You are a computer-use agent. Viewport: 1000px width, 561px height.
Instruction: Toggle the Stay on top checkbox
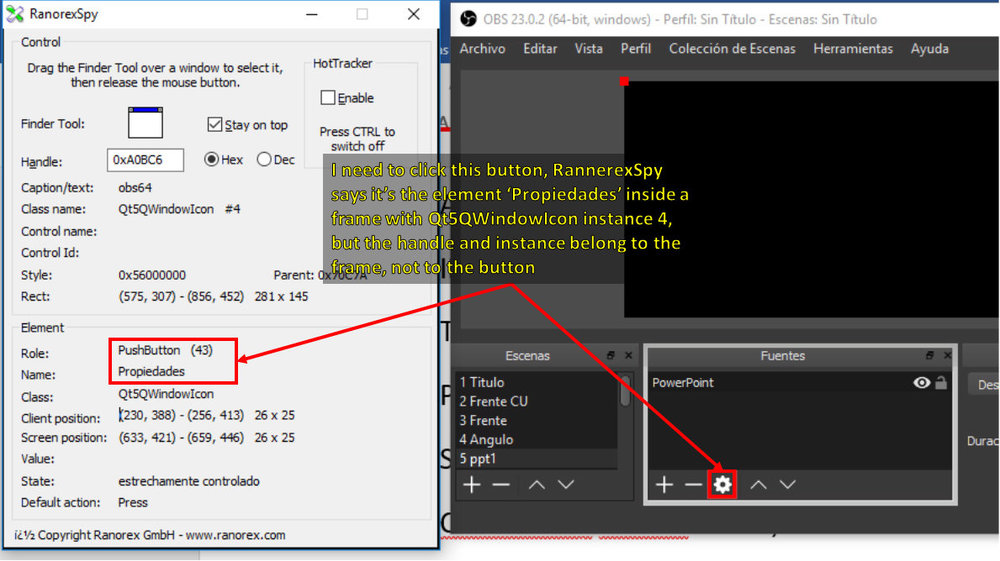click(215, 124)
